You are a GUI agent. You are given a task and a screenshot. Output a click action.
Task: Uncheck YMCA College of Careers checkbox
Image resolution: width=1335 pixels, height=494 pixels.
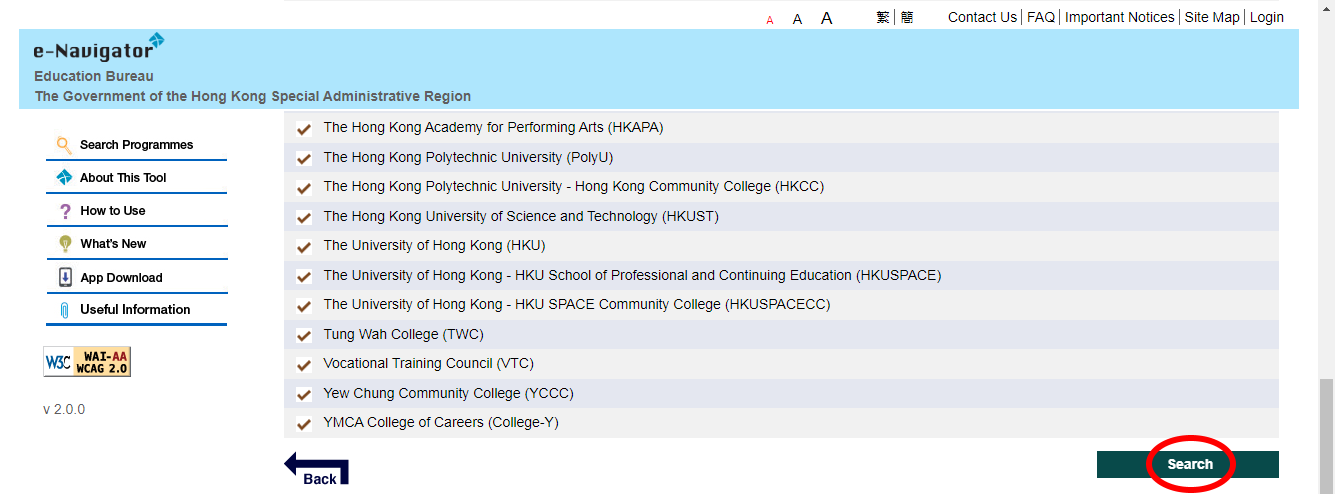[x=304, y=424]
